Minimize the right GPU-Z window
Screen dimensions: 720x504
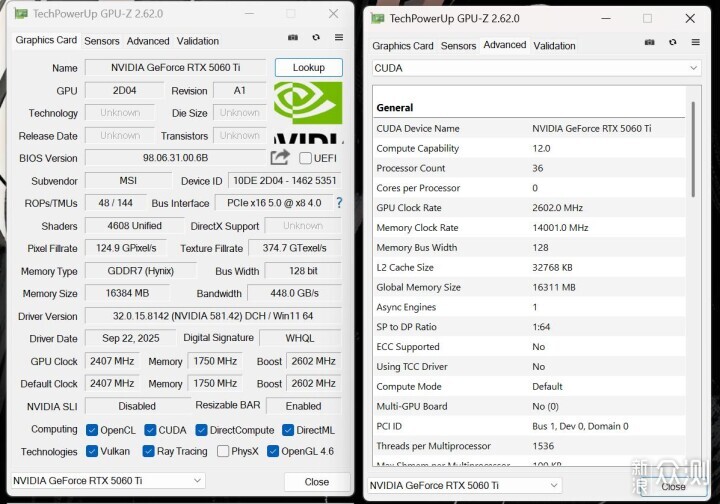coord(606,18)
